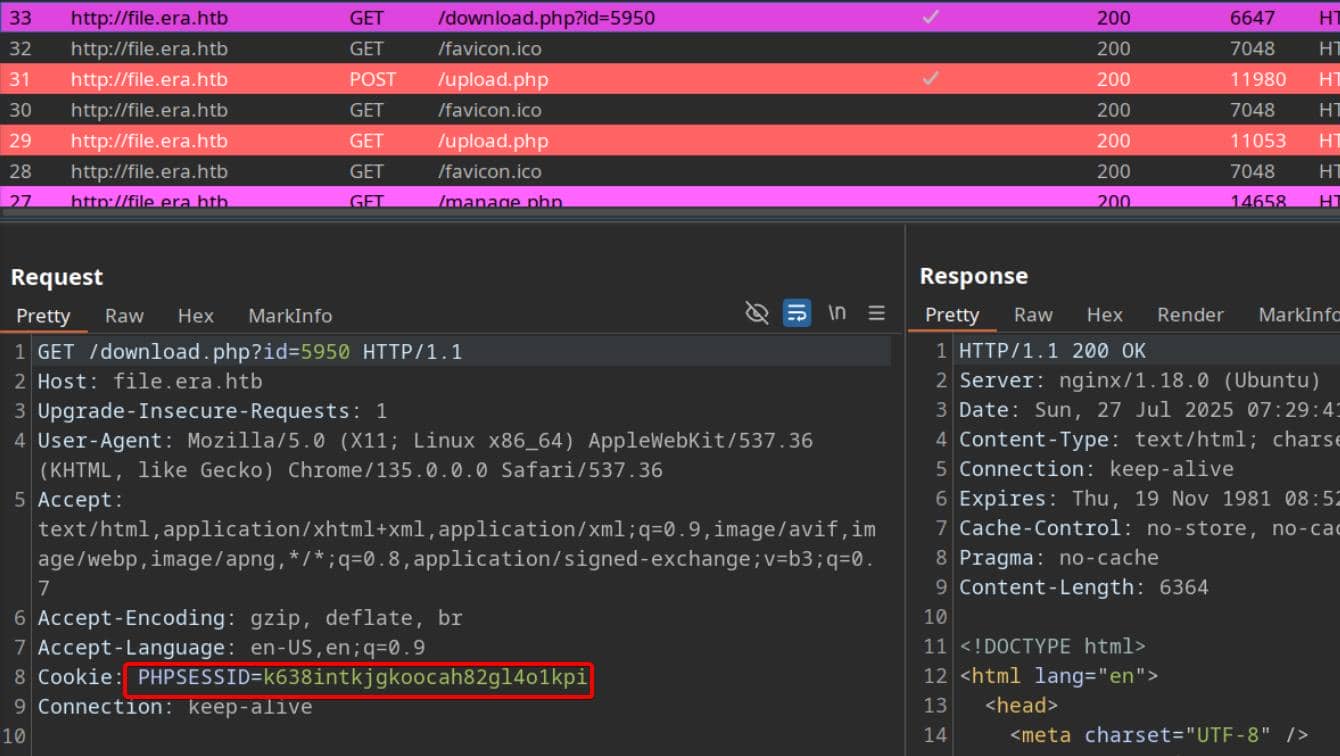
Task: Open the Hex tab in Request panel
Action: click(196, 316)
